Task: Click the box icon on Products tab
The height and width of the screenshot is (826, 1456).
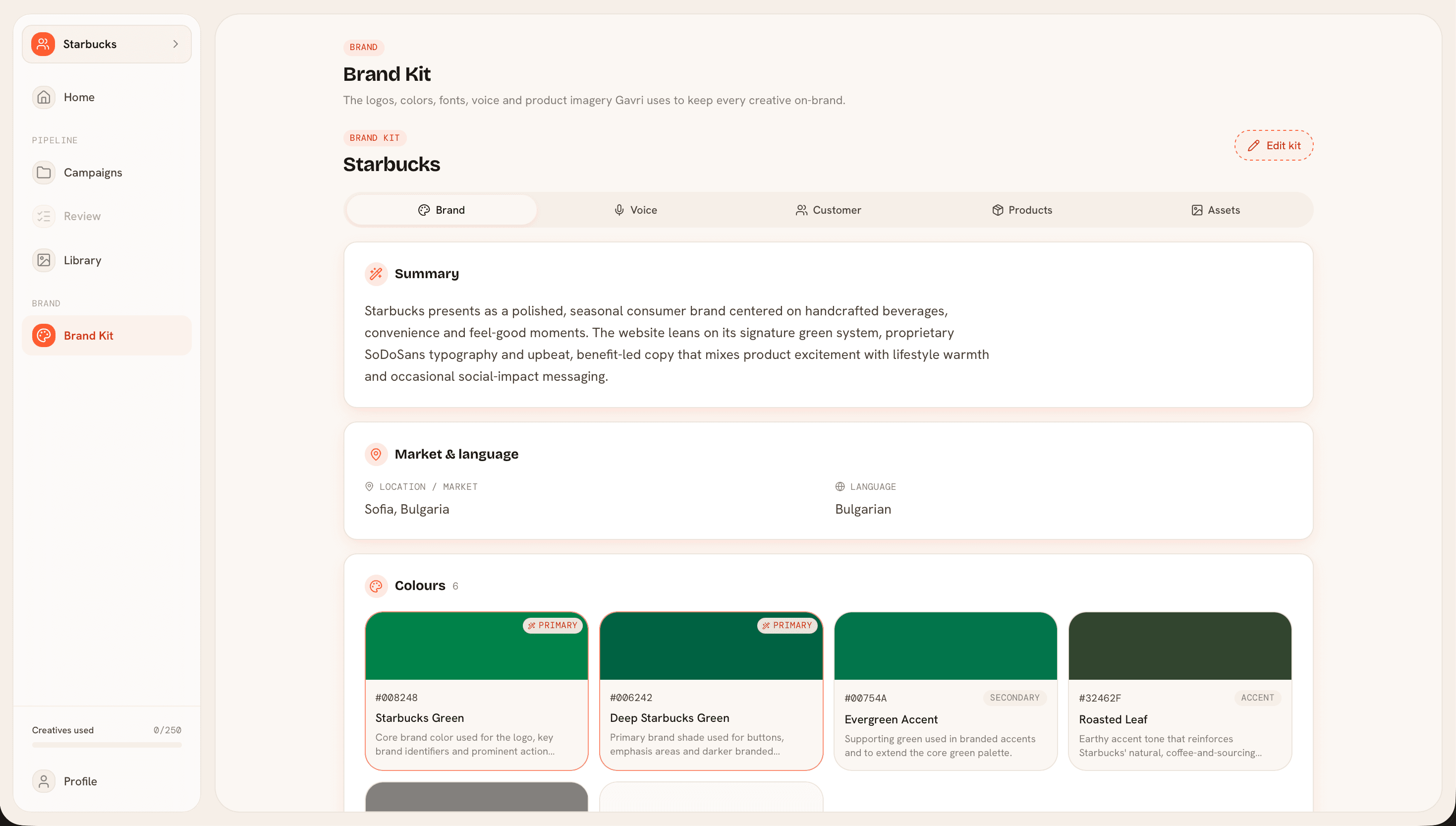Action: coord(997,210)
